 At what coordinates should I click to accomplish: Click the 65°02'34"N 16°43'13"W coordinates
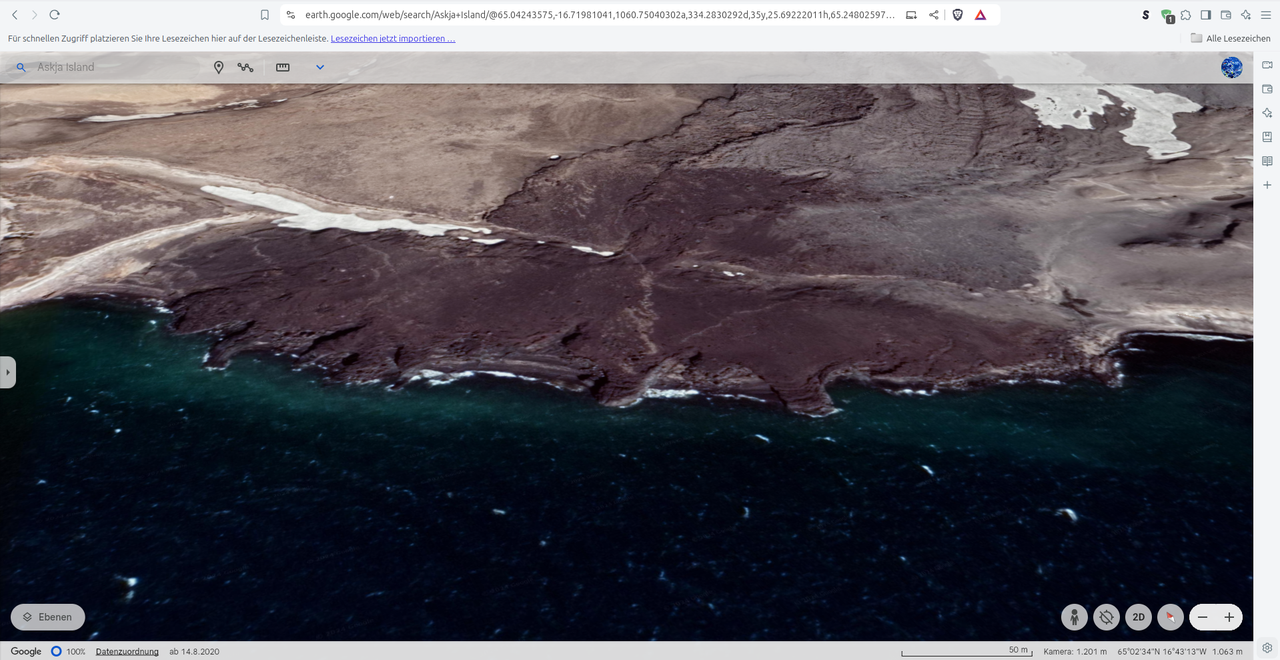click(x=1163, y=651)
